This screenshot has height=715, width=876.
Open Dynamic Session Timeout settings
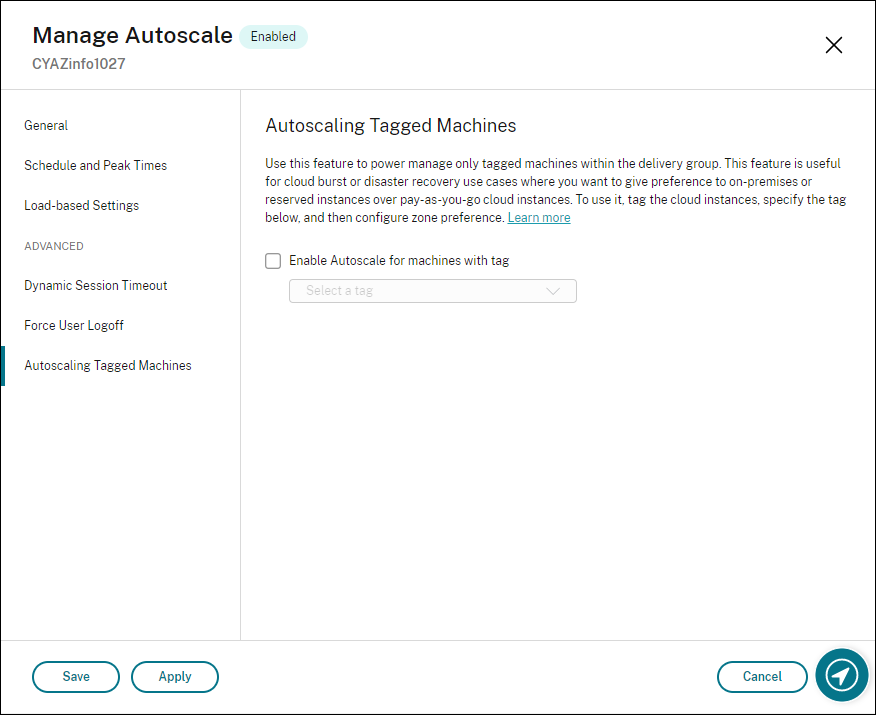pyautogui.click(x=95, y=285)
